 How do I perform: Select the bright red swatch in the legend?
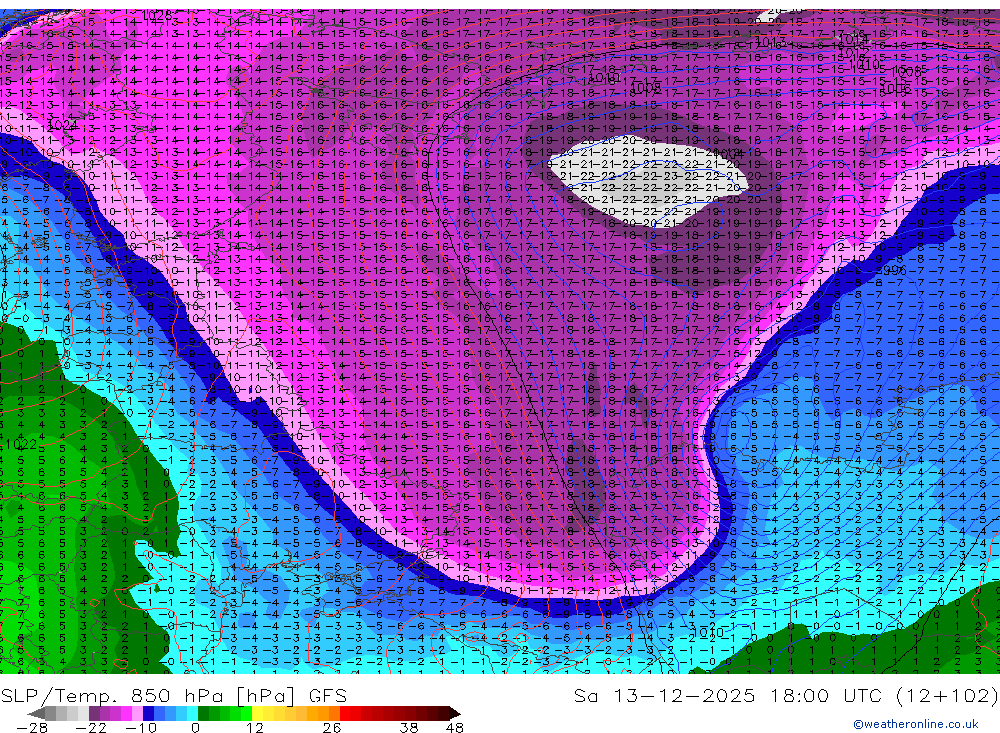pyautogui.click(x=345, y=713)
